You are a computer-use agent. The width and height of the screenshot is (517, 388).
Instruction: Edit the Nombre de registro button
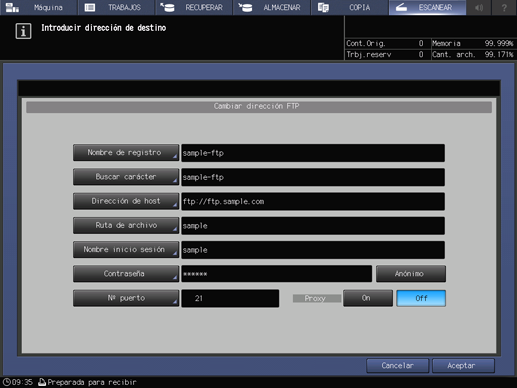[x=126, y=153]
